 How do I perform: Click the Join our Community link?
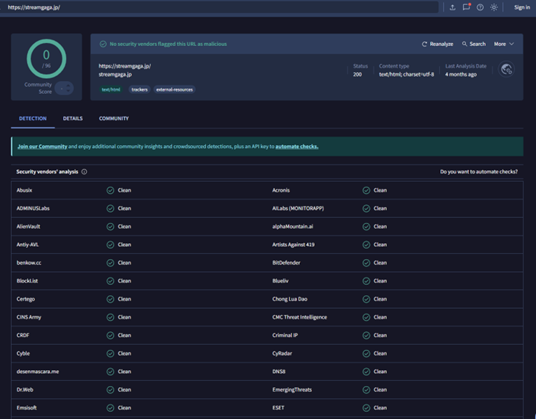(x=42, y=146)
